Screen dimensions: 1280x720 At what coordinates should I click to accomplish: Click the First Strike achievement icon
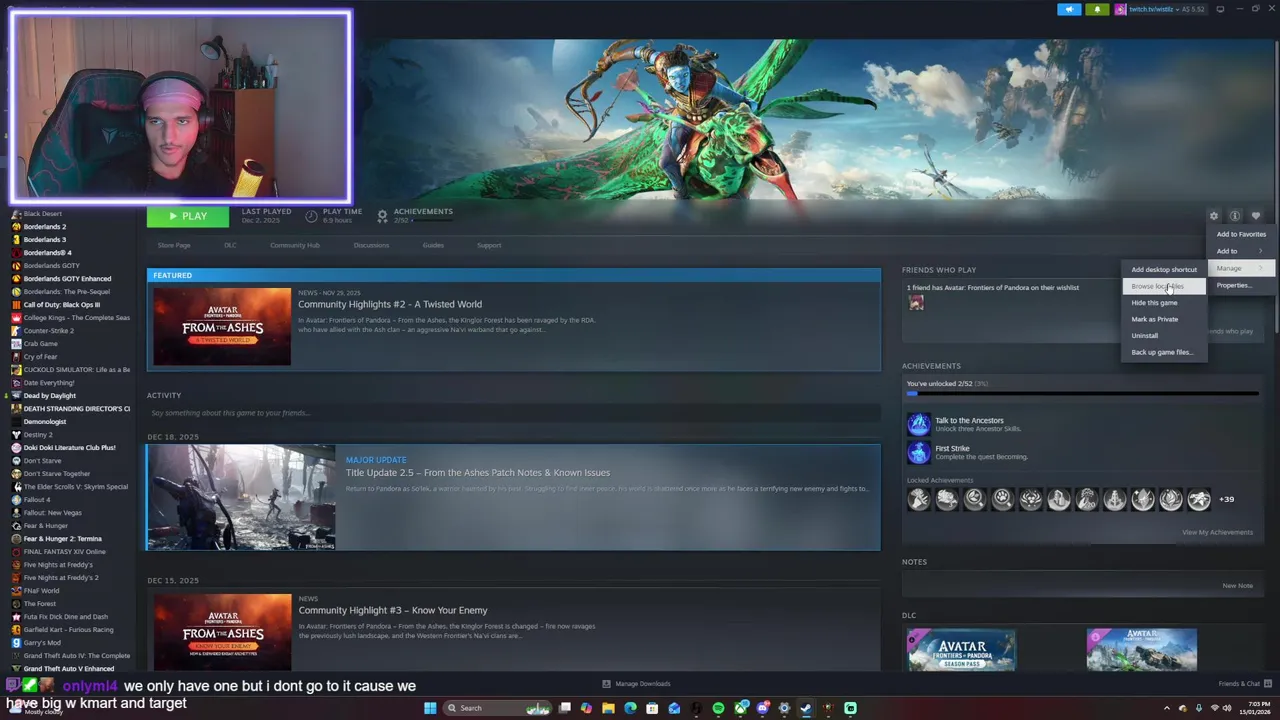click(918, 452)
